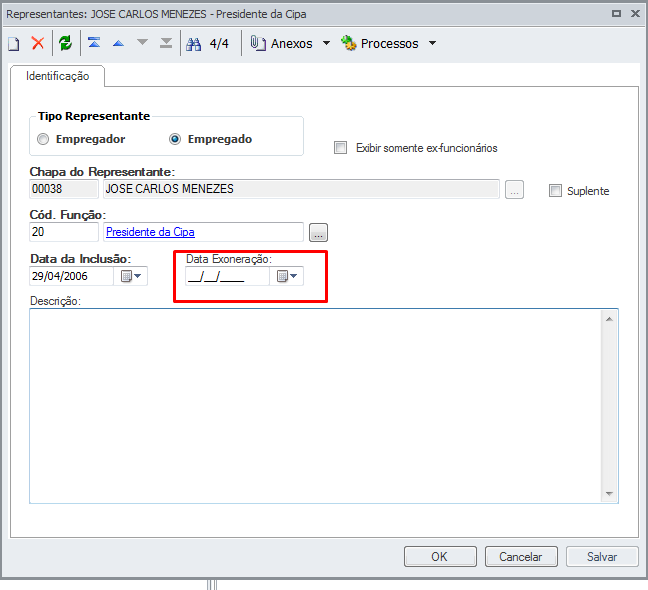The width and height of the screenshot is (648, 590).
Task: Click the Data da Inclusão date field
Action: 71,276
